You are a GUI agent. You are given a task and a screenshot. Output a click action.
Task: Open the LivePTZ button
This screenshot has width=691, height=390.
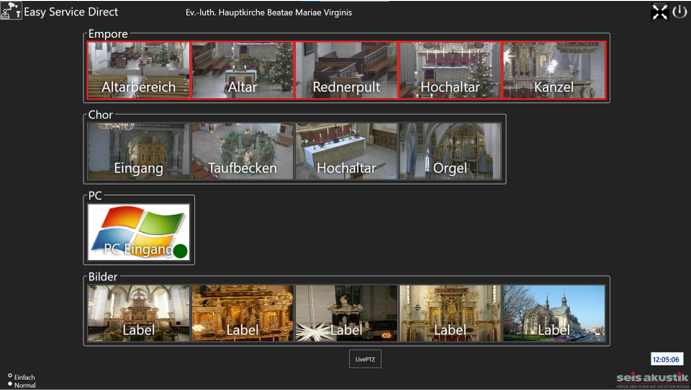(x=365, y=359)
